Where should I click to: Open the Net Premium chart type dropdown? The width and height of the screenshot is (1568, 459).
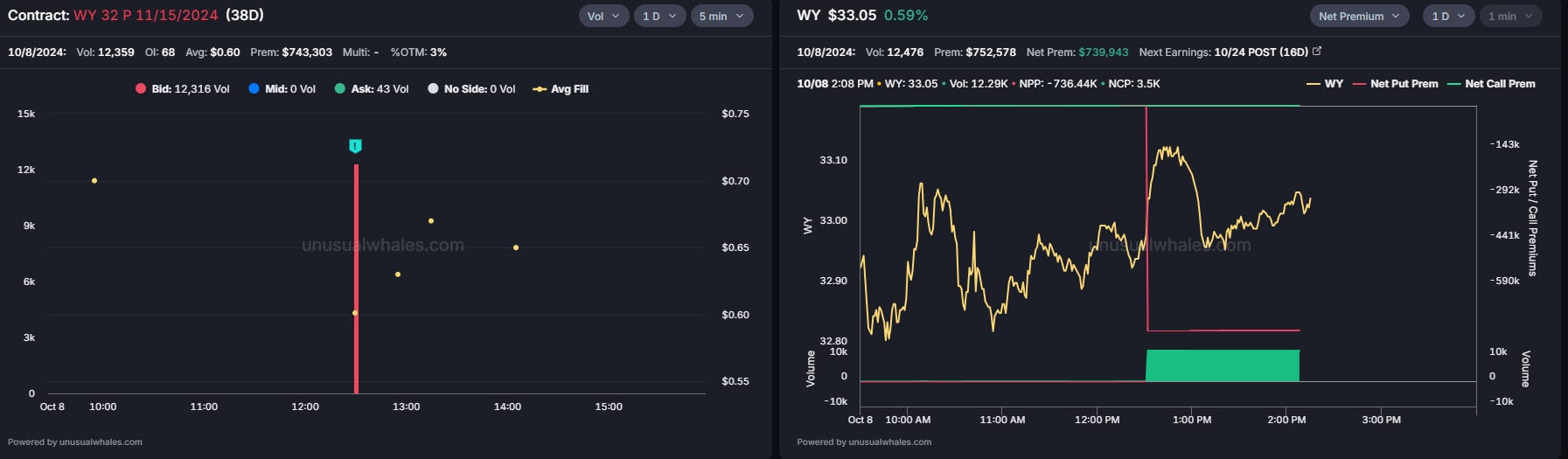coord(1358,16)
